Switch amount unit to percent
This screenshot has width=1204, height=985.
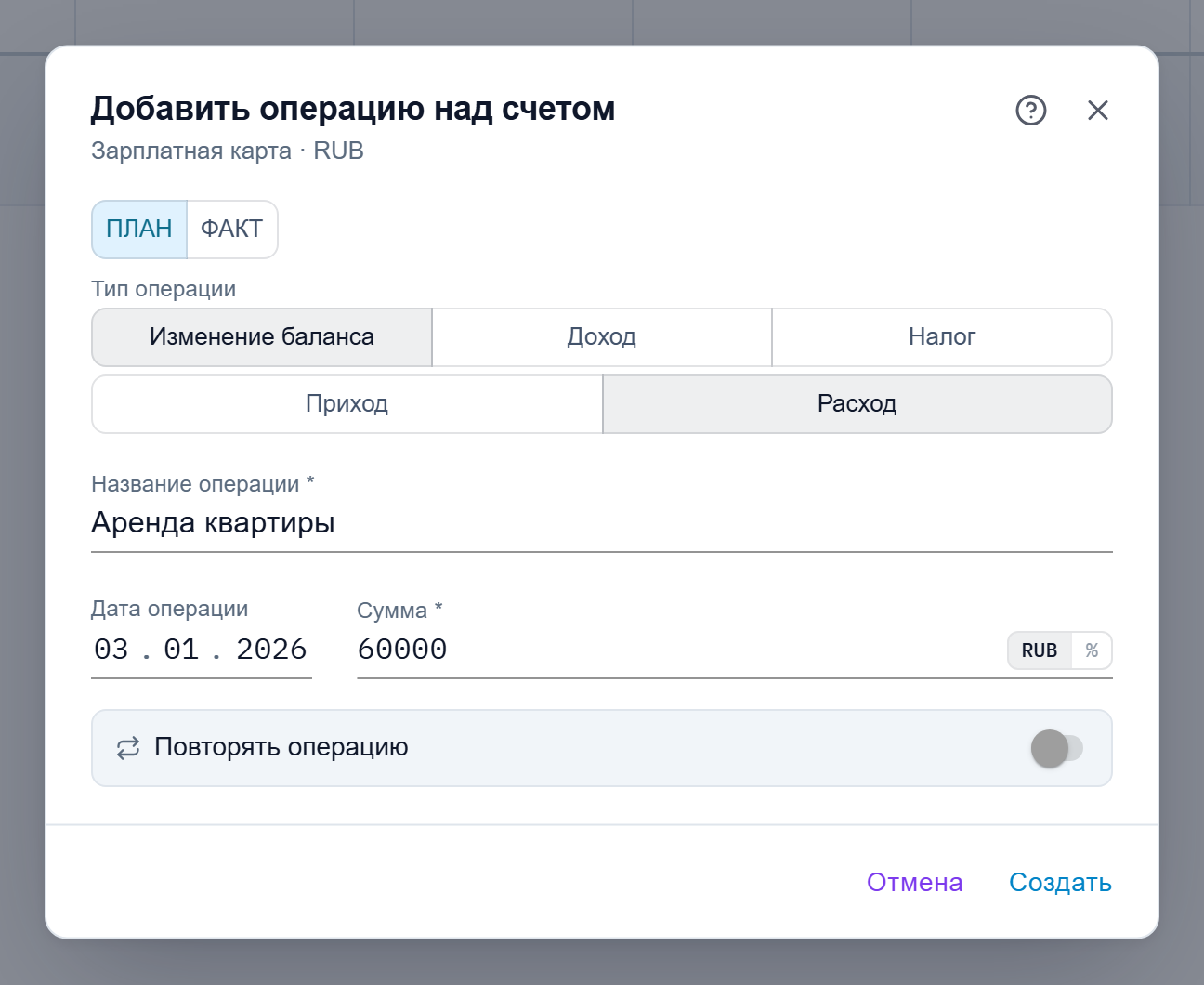point(1093,650)
